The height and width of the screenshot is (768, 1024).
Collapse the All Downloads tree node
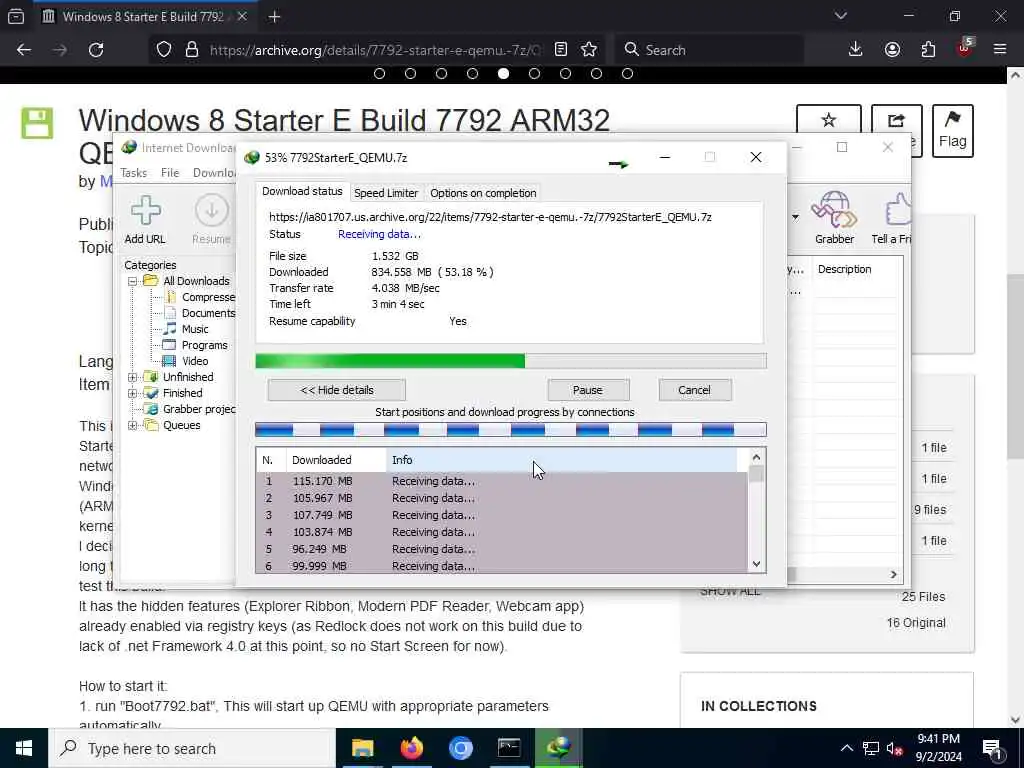132,281
